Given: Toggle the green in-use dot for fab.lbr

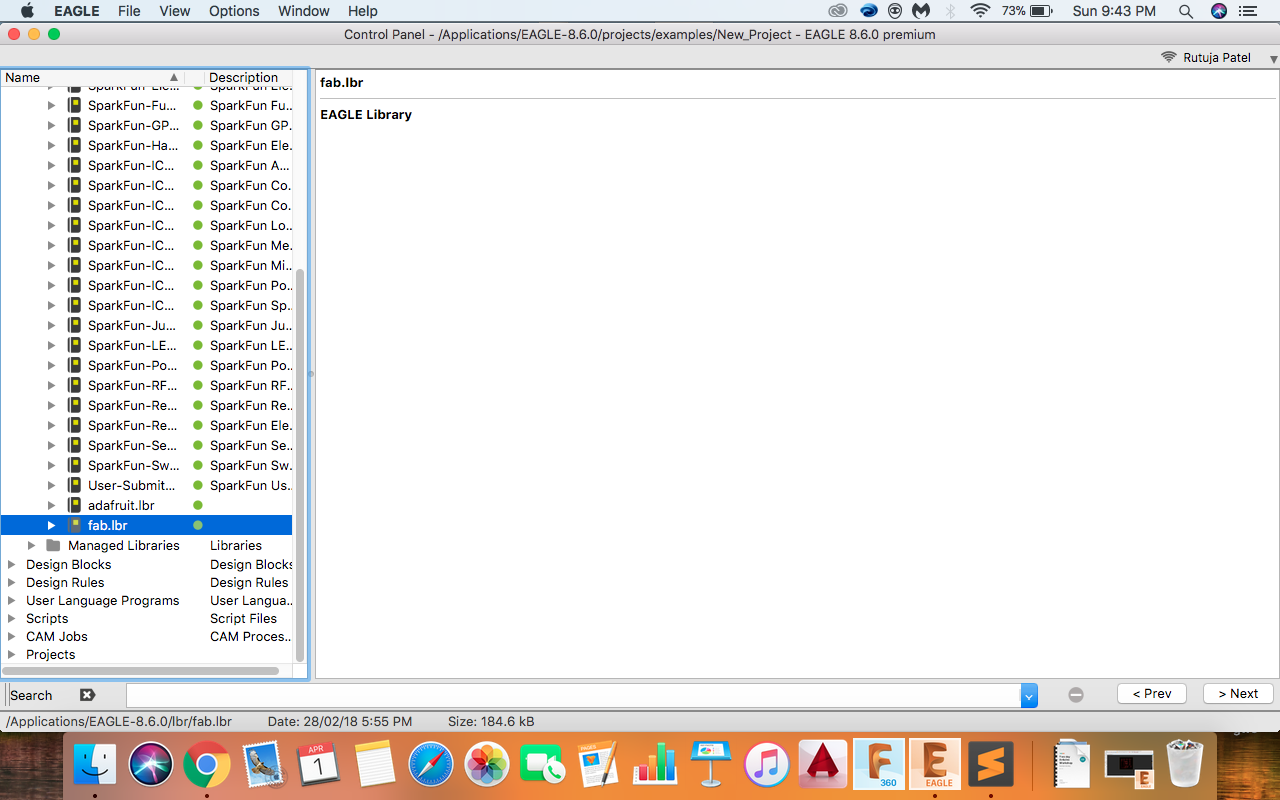Looking at the screenshot, I should 198,525.
